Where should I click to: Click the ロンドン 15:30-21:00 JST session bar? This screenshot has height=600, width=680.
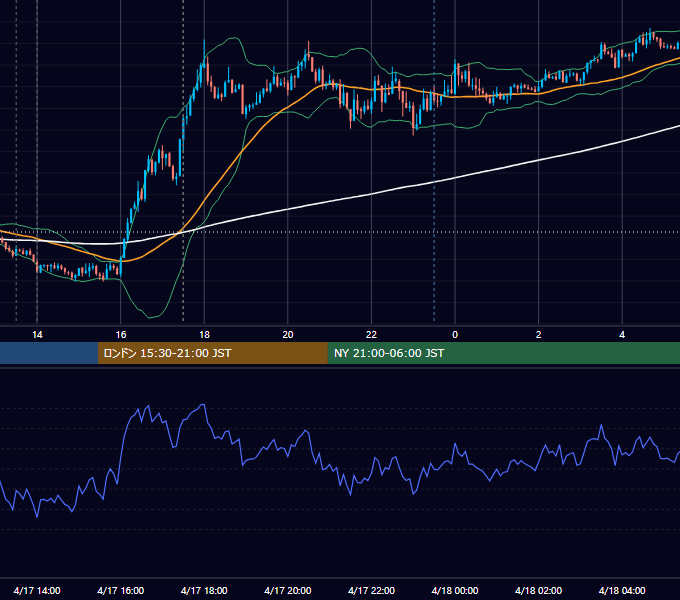pos(212,353)
